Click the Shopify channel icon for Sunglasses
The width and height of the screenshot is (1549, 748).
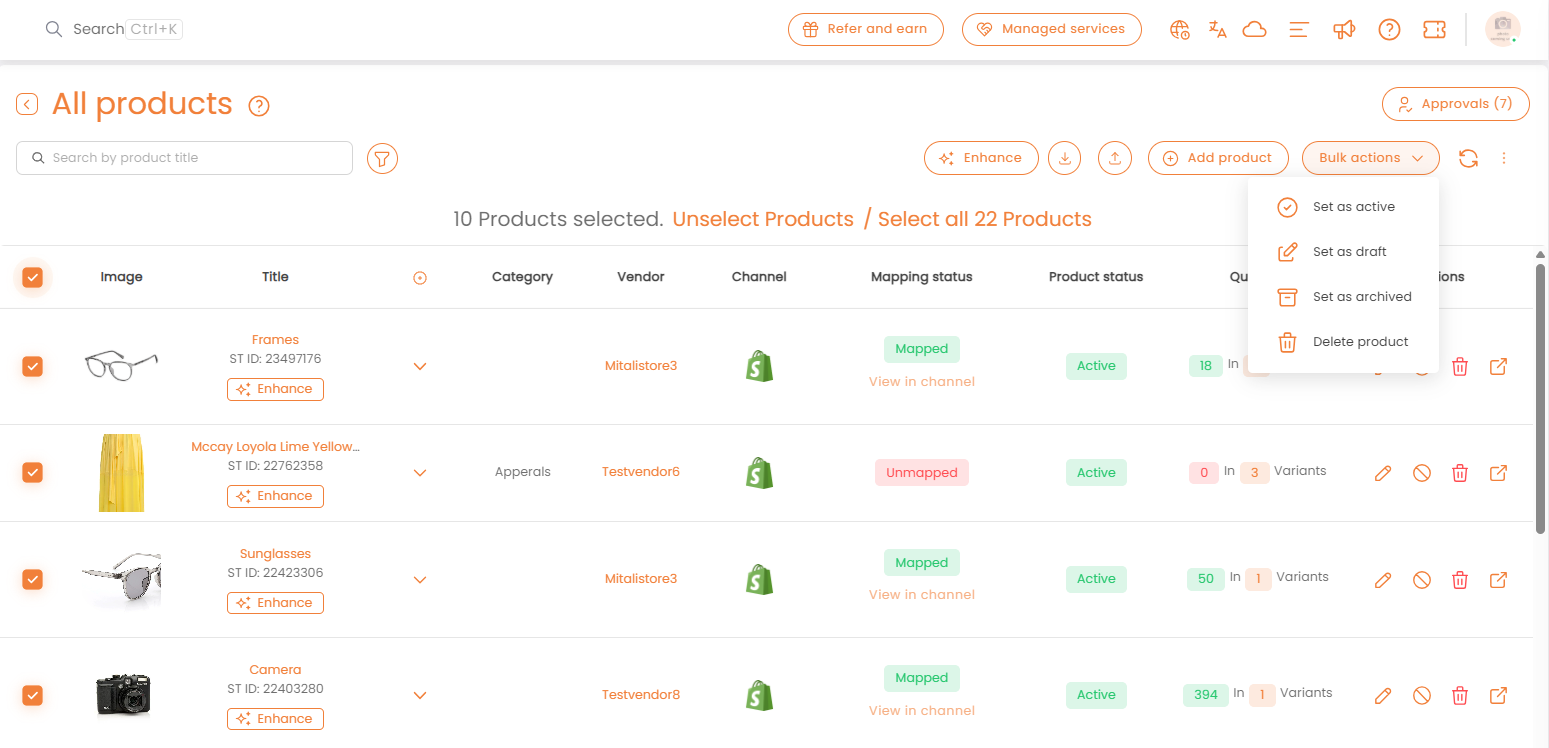point(759,579)
